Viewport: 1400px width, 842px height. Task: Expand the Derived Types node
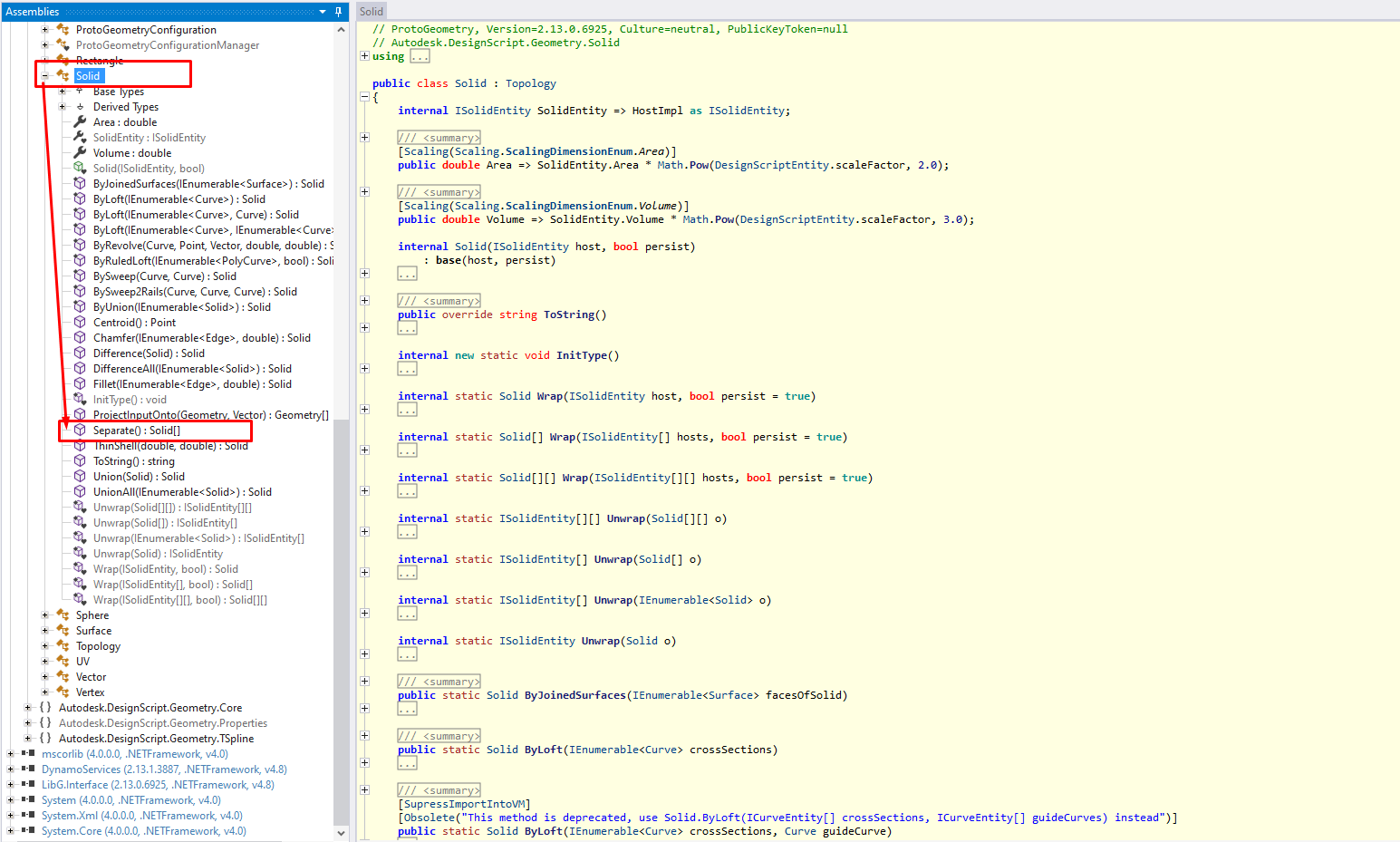62,107
